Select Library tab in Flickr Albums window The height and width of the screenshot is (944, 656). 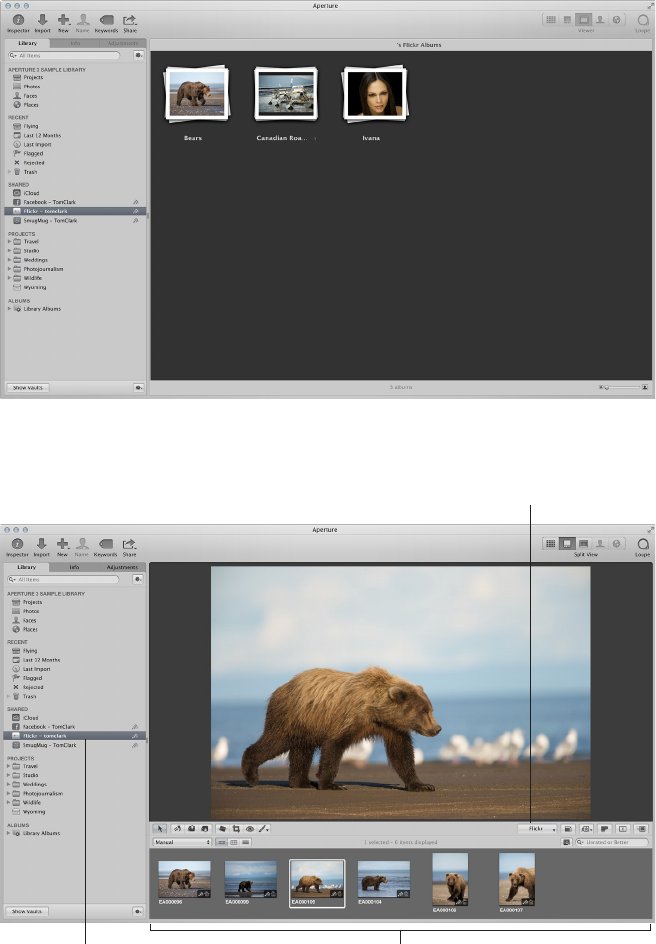pos(27,43)
